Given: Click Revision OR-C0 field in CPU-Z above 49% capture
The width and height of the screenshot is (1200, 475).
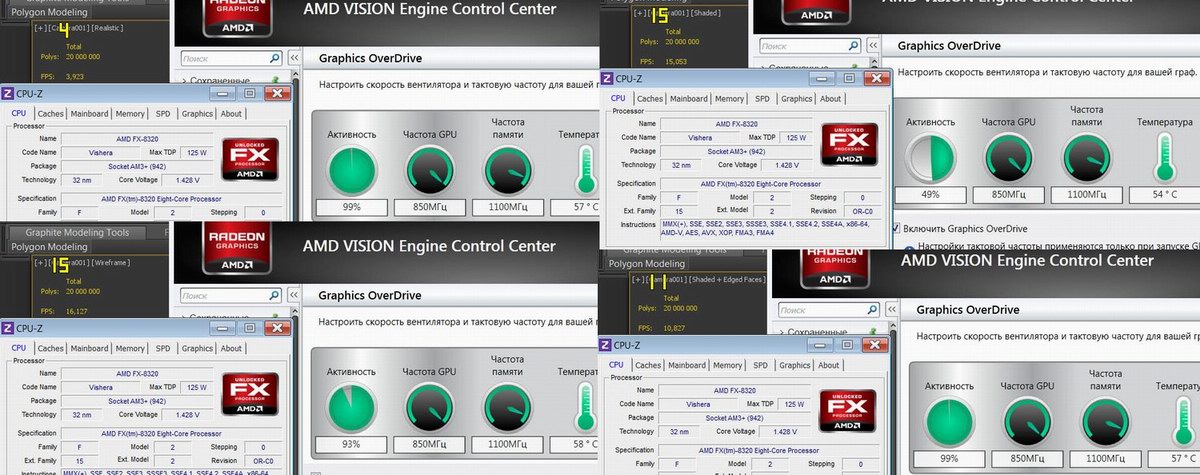Looking at the screenshot, I should point(862,211).
